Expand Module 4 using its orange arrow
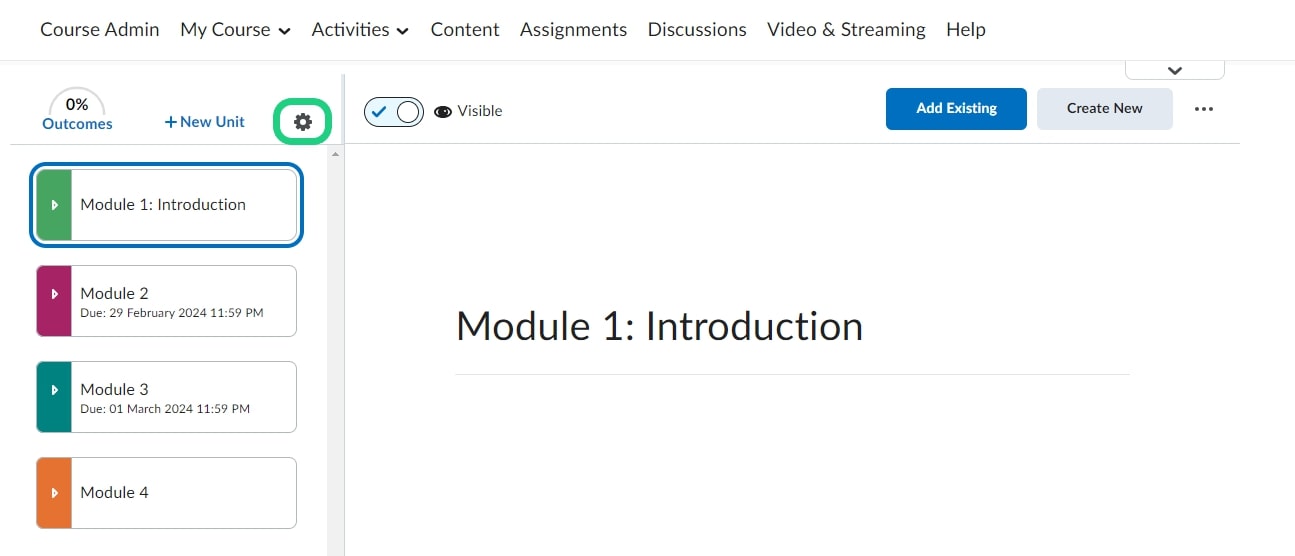The image size is (1295, 556). pyautogui.click(x=54, y=493)
